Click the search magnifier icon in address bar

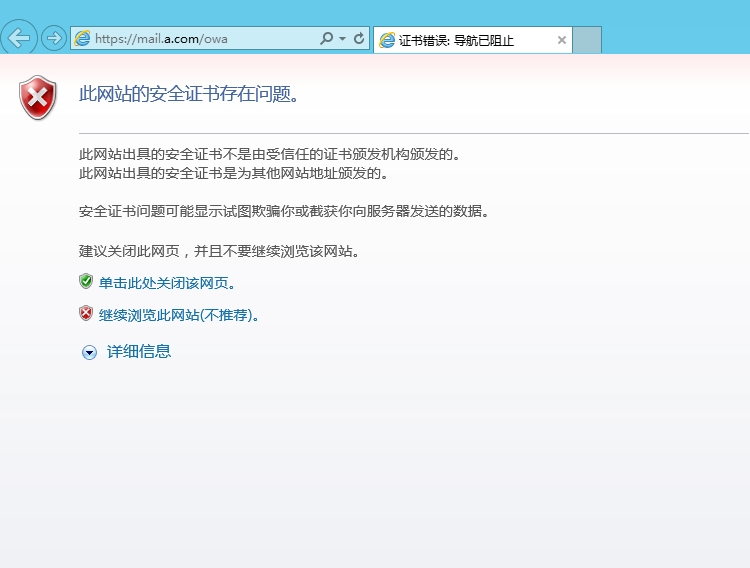pyautogui.click(x=326, y=38)
